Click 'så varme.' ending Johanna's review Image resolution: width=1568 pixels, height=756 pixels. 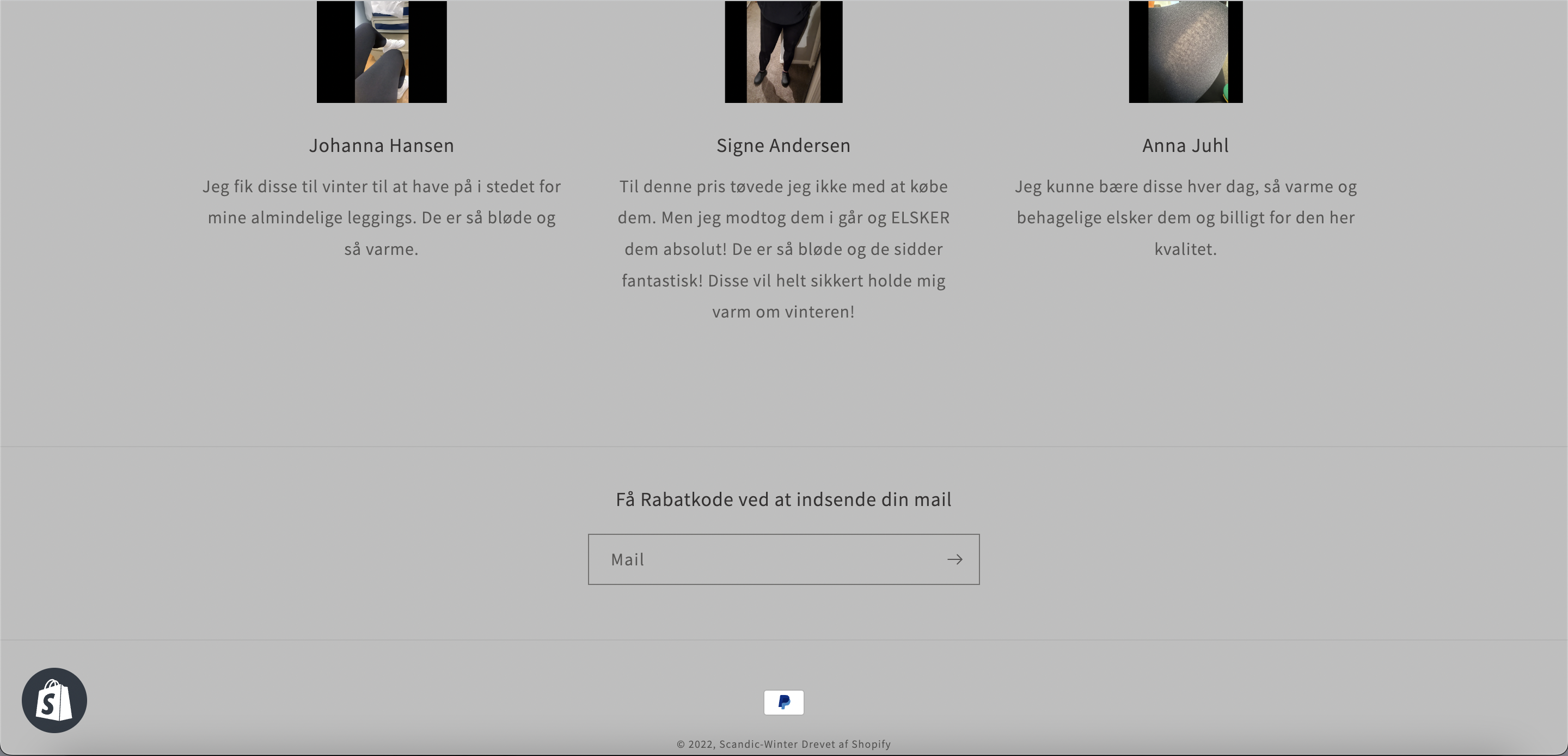click(382, 249)
